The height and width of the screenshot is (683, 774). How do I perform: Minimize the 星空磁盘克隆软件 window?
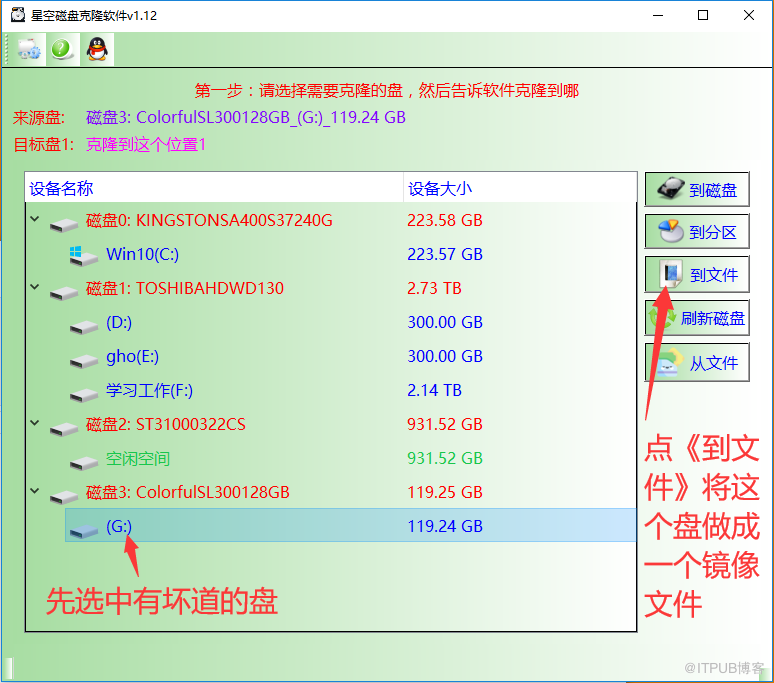658,15
